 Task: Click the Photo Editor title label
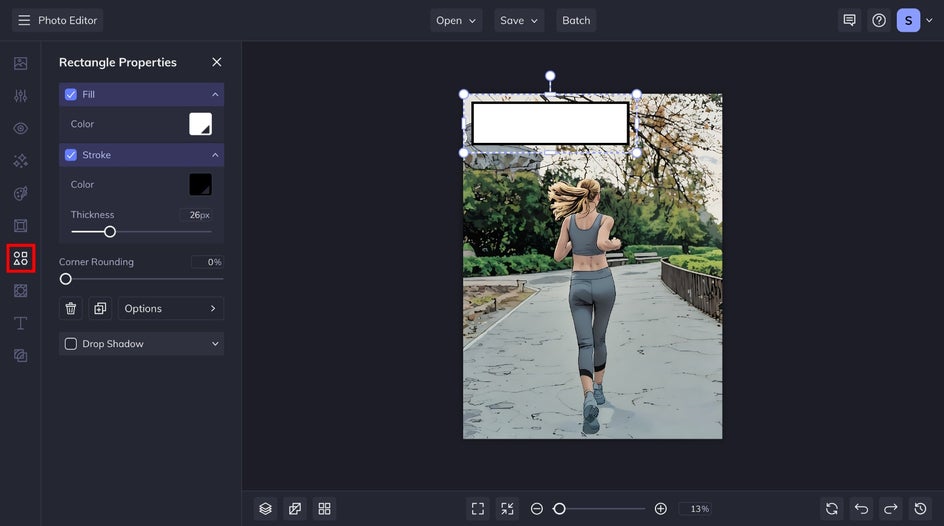[67, 20]
